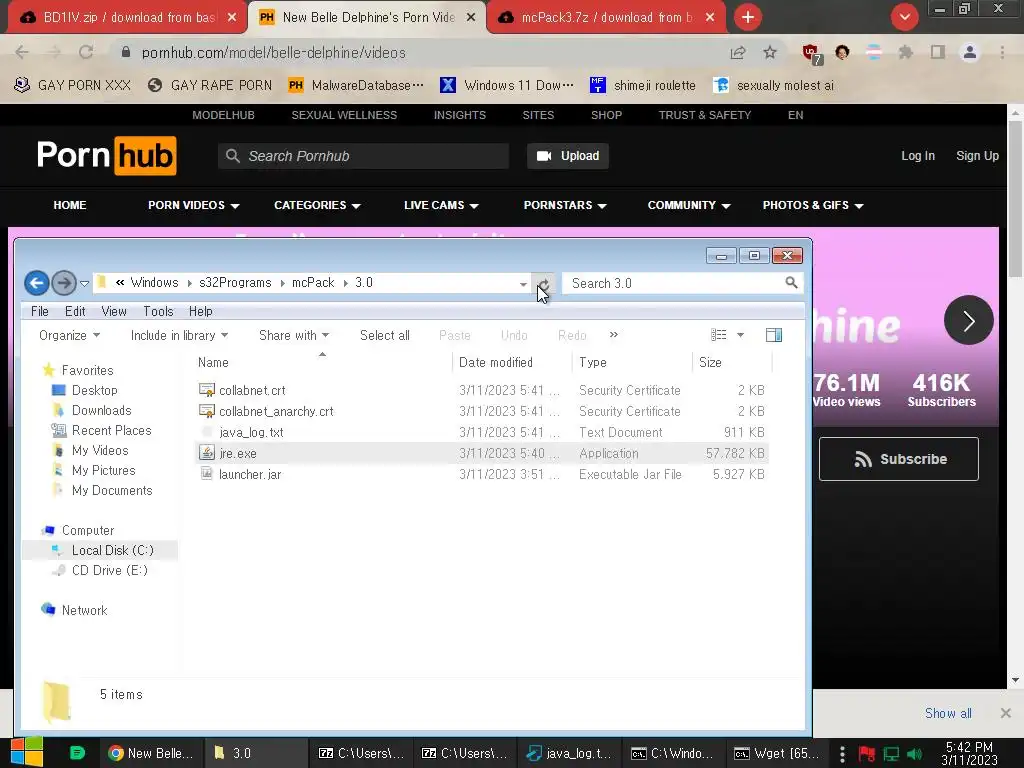Open Chrome's three-dot menu
This screenshot has height=768, width=1024.
tap(1002, 52)
